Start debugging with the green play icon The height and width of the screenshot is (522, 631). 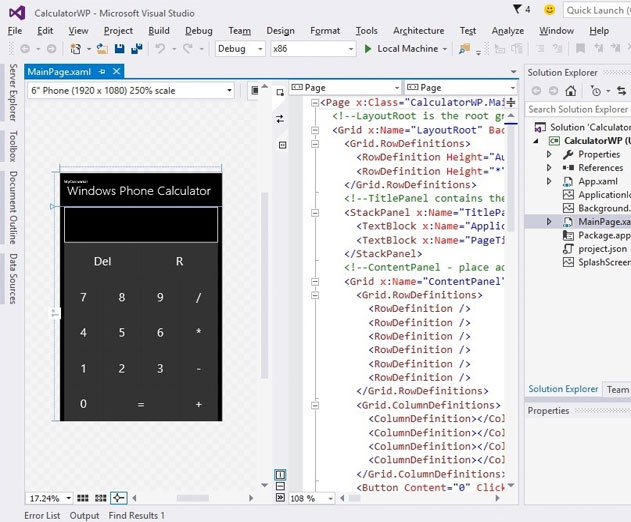(367, 49)
